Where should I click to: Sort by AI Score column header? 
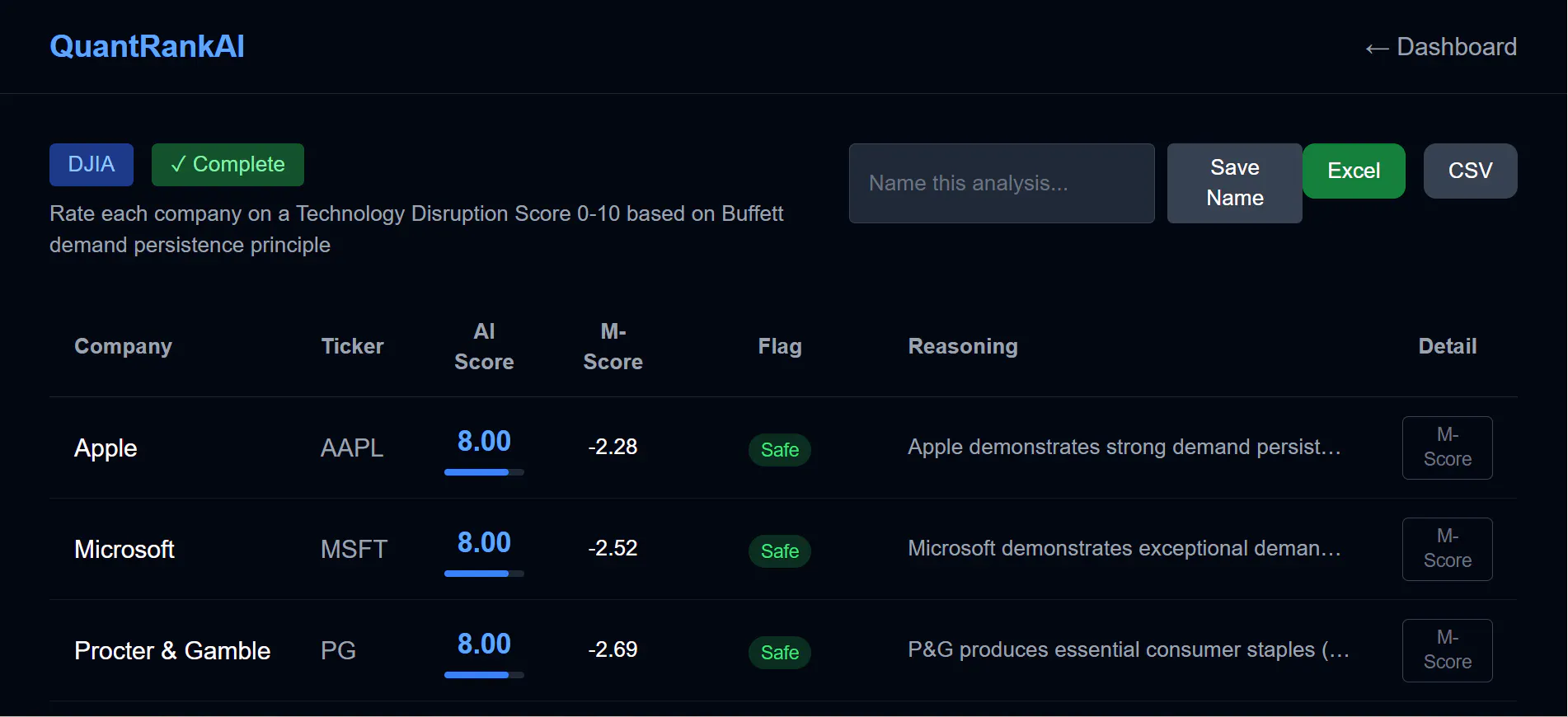pos(484,346)
